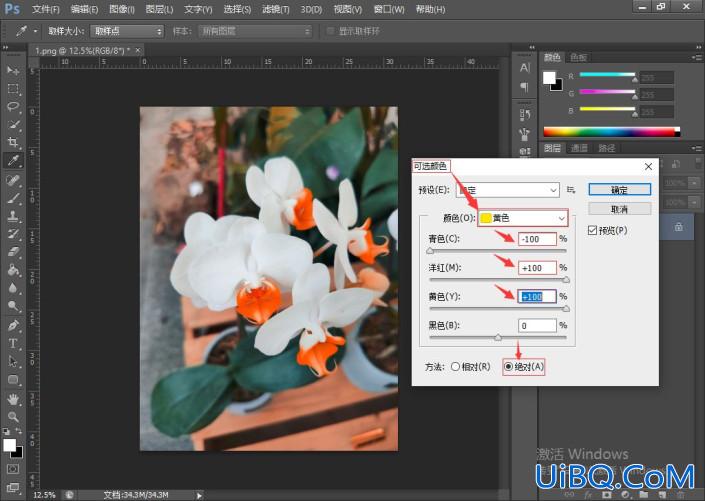This screenshot has height=501, width=705.
Task: Select the Eraser tool
Action: [x=13, y=252]
